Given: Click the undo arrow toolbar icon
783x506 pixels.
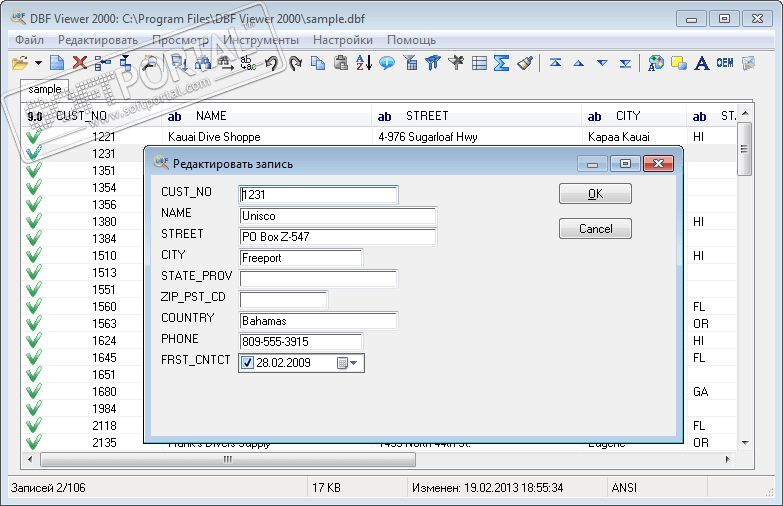Looking at the screenshot, I should pos(271,63).
